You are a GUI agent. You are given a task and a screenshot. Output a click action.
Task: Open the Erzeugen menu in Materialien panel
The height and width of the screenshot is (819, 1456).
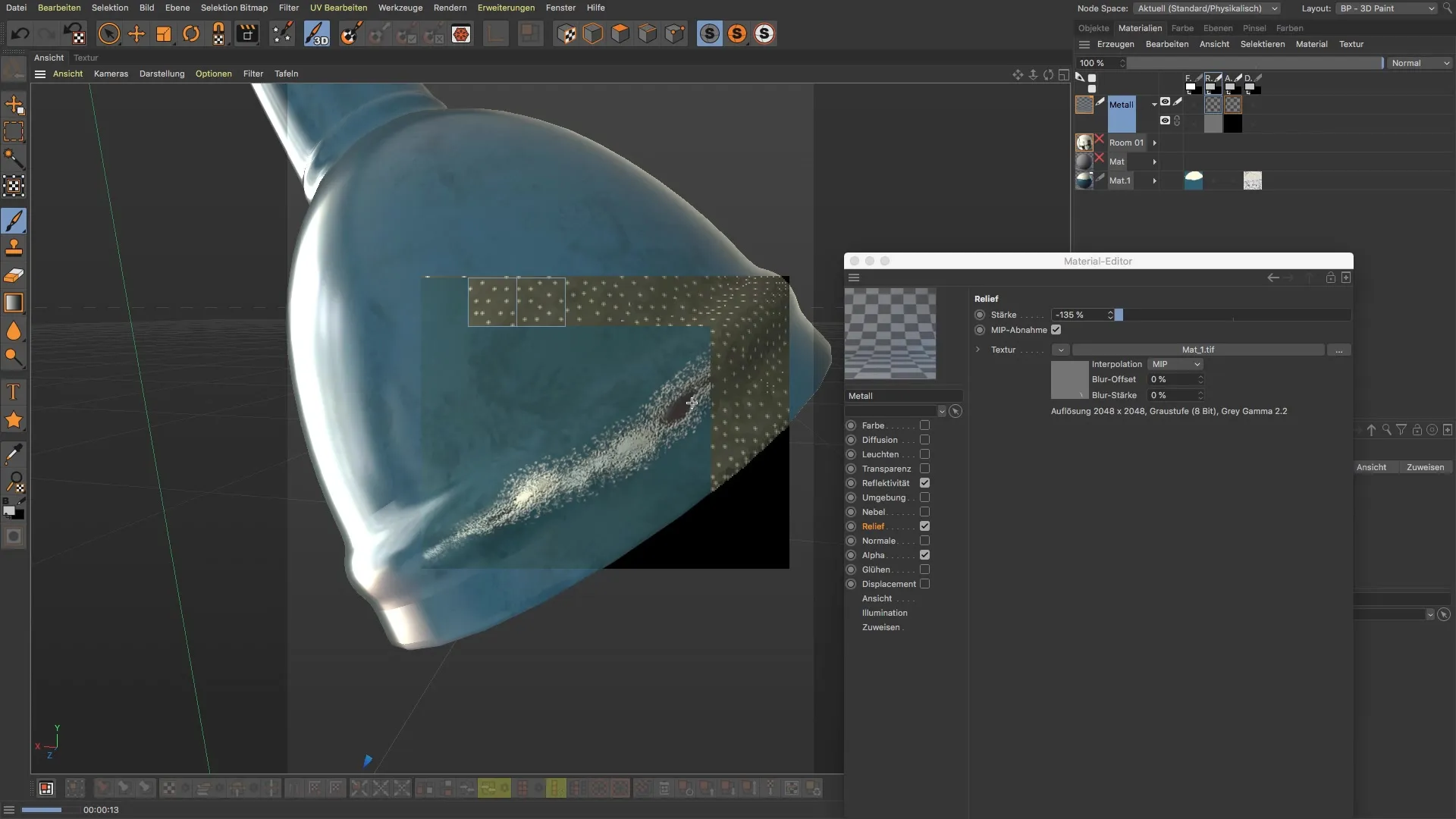click(1116, 44)
